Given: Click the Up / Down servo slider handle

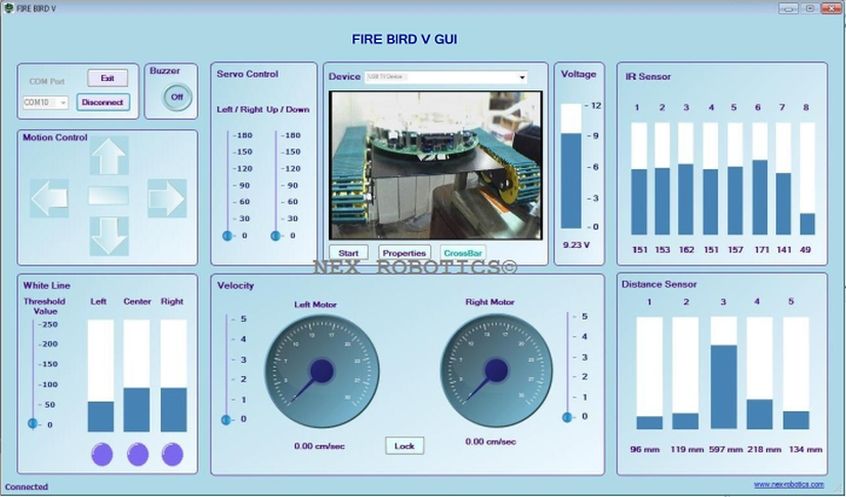Looking at the screenshot, I should tap(275, 236).
